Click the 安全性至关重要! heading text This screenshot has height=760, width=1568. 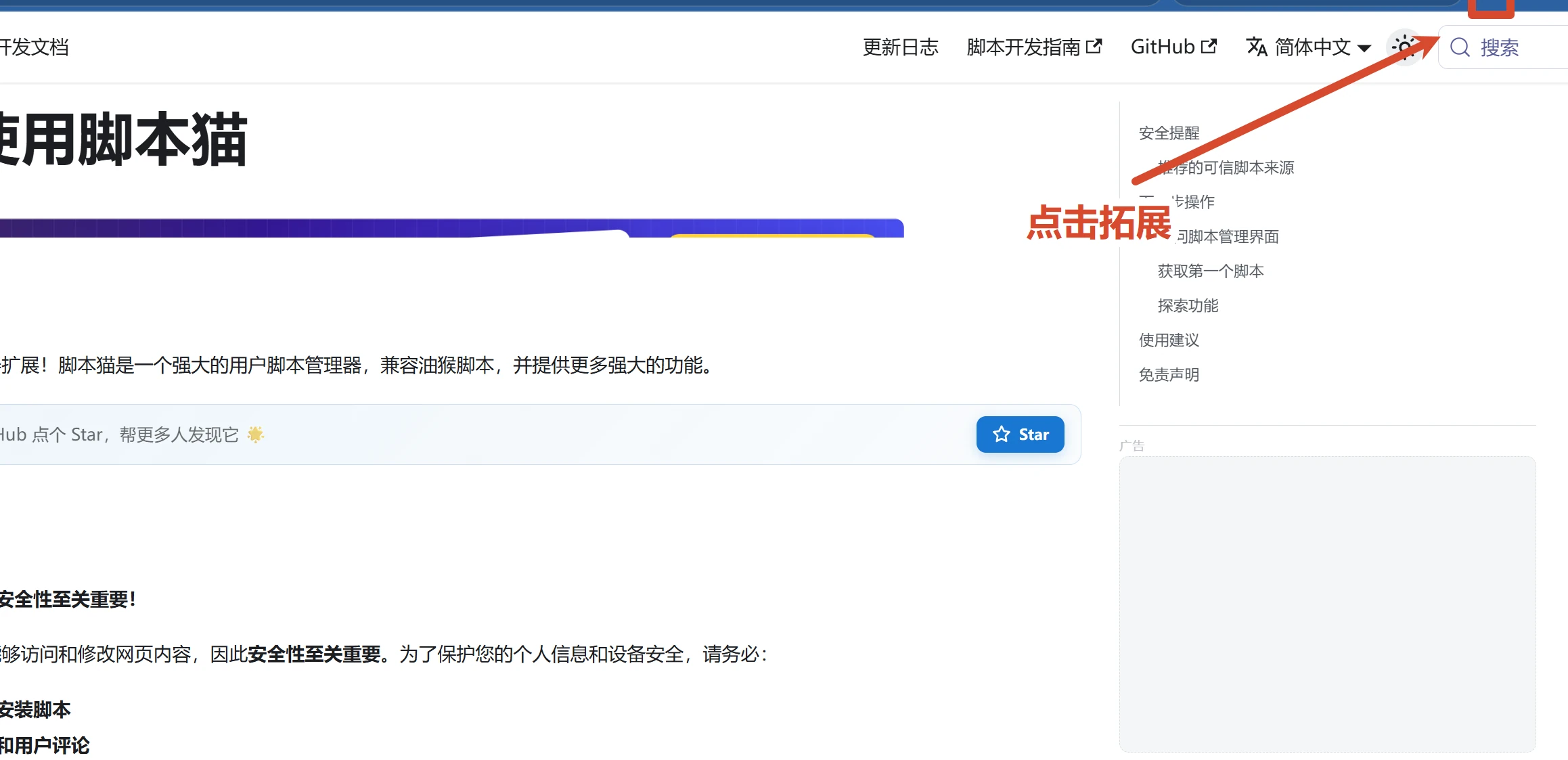coord(68,600)
